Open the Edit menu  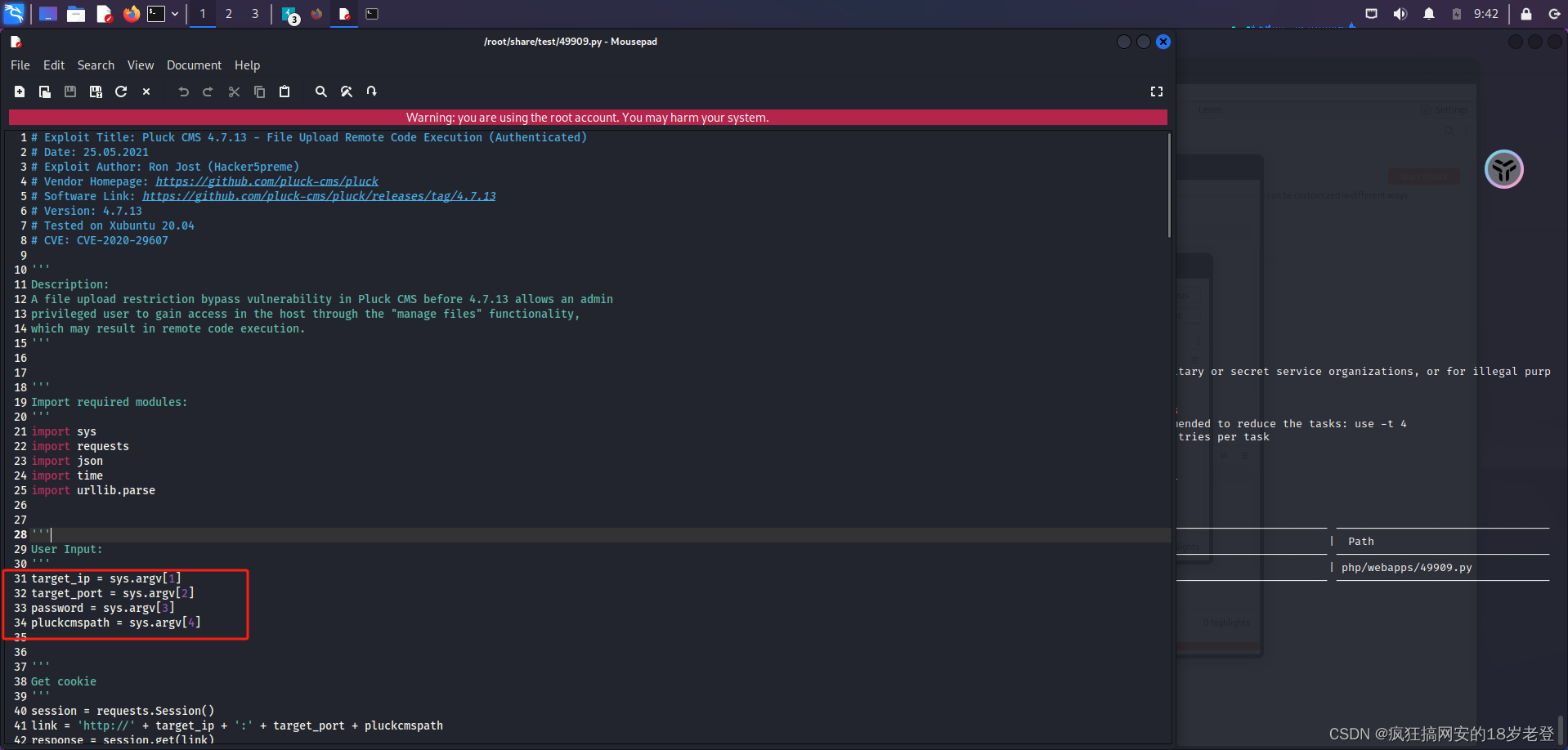tap(54, 65)
